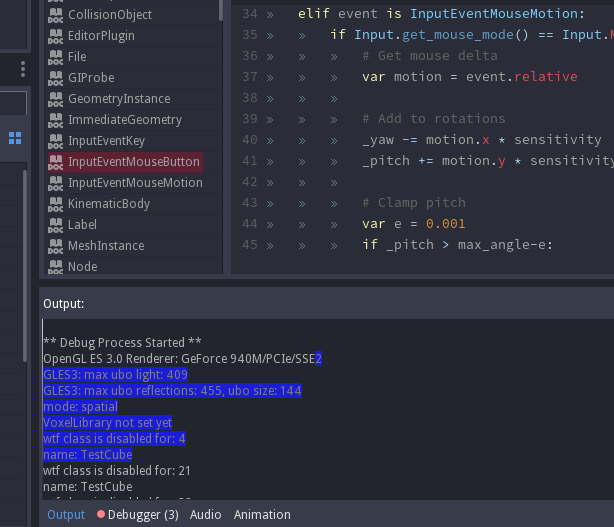Screen dimensions: 614x527
Task: Click 'relative' in code line 37
Action: point(545,77)
